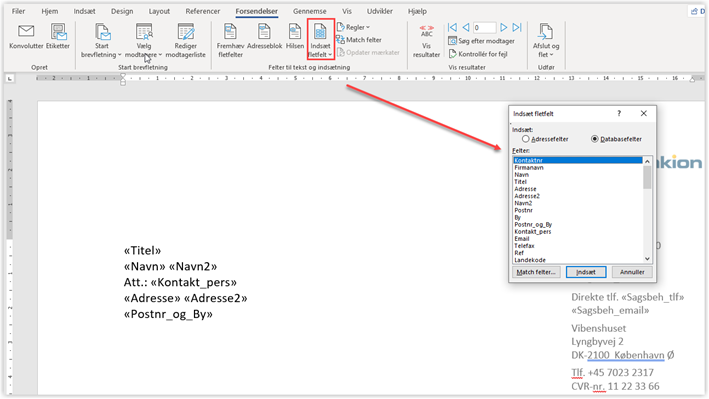Click field list scrollbar up arrow
709x399 pixels.
[x=647, y=161]
